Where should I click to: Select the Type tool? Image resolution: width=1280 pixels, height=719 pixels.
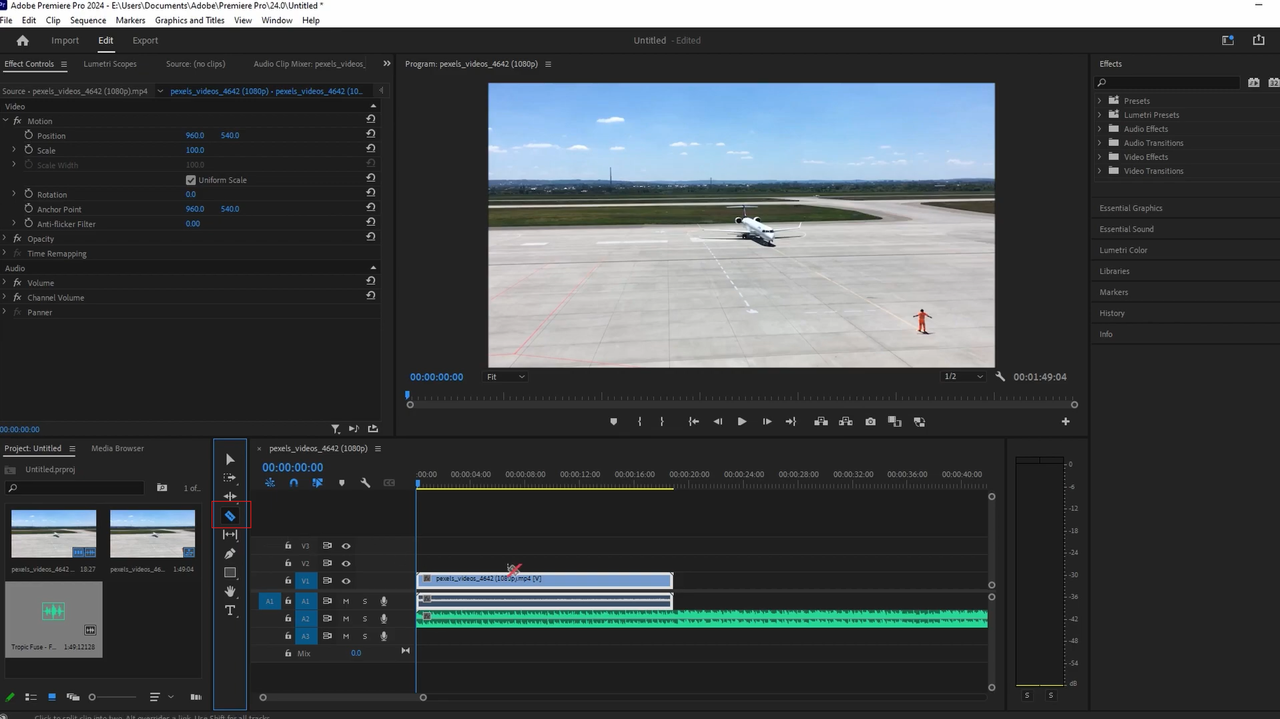click(x=230, y=611)
